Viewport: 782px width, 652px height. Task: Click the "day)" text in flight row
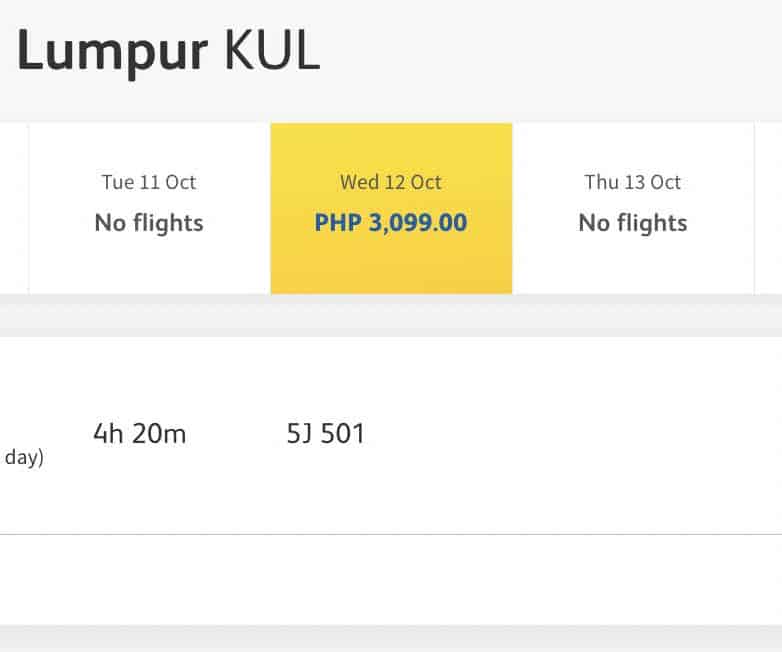[24, 459]
